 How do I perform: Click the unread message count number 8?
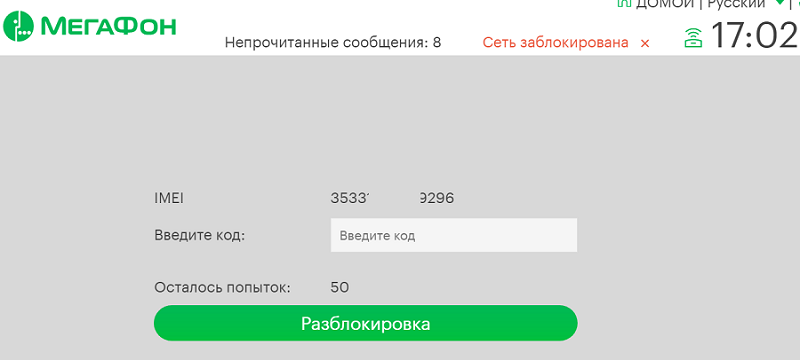pyautogui.click(x=437, y=43)
